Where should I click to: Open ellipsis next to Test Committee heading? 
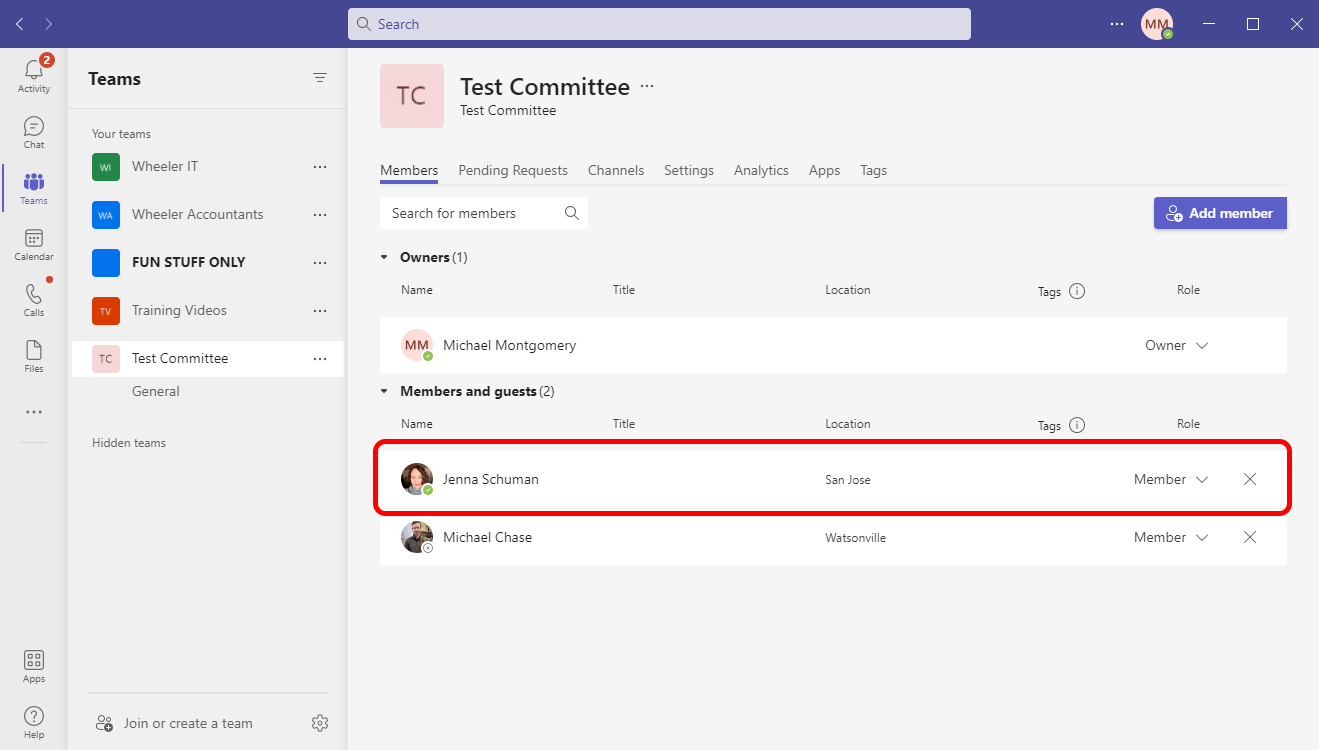tap(647, 86)
